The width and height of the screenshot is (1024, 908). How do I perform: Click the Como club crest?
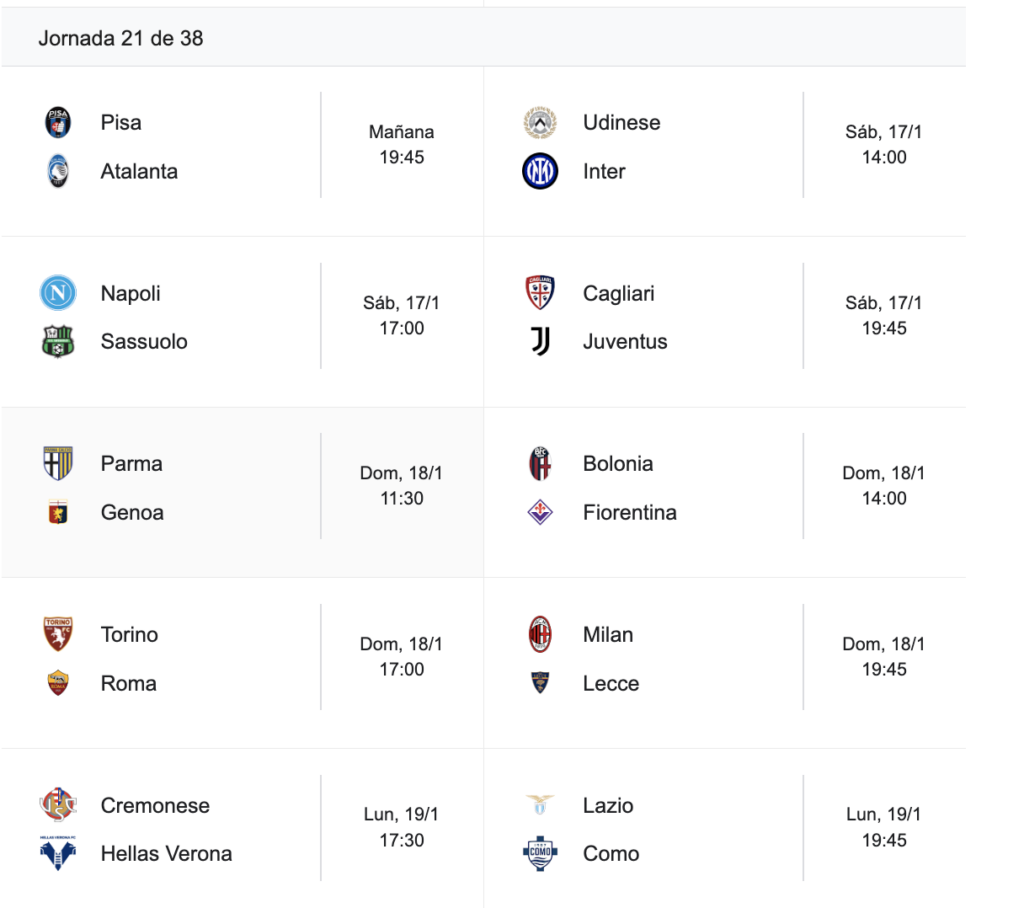tap(540, 854)
